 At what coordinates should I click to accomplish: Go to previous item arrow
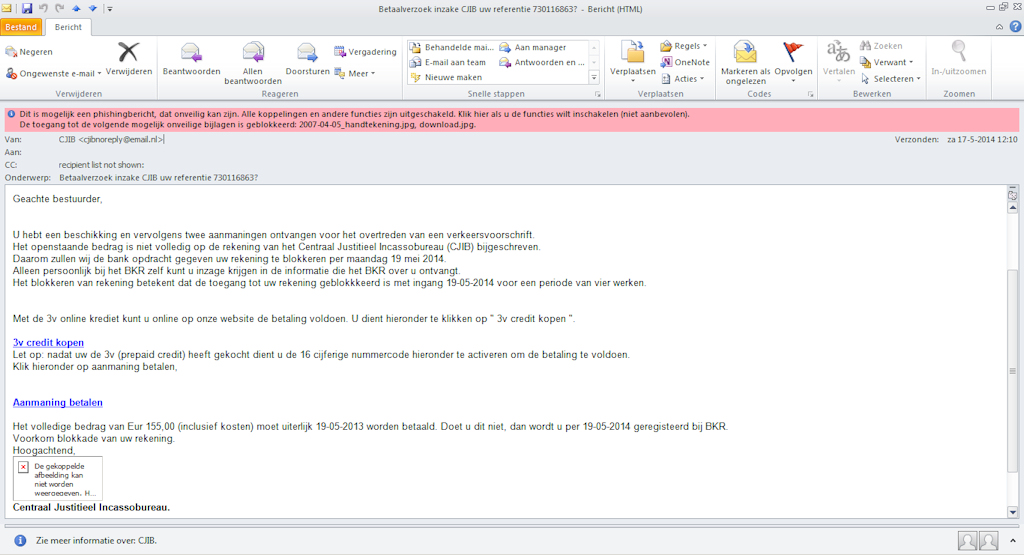point(76,8)
